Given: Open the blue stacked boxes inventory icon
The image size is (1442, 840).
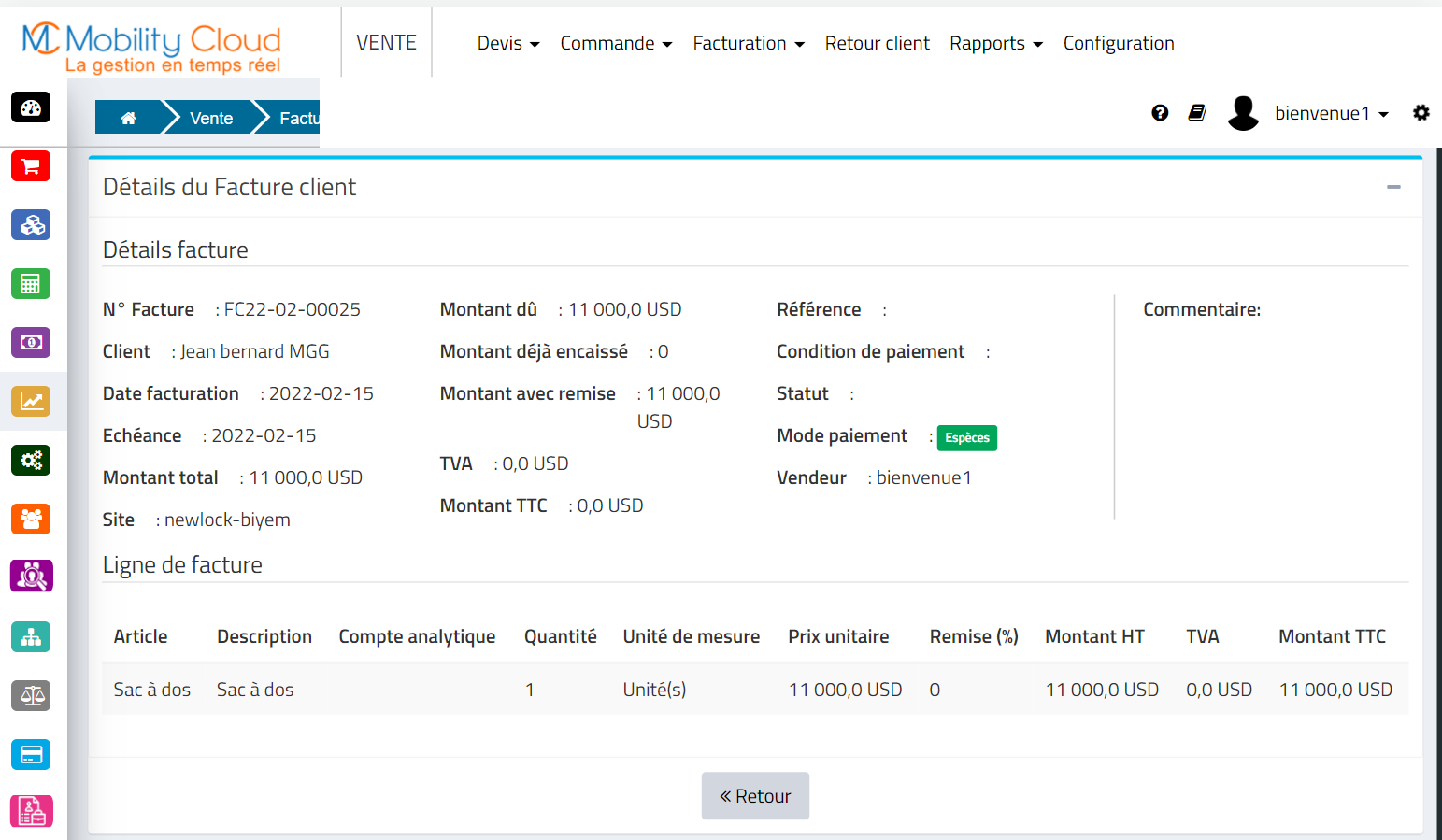Looking at the screenshot, I should [x=31, y=225].
